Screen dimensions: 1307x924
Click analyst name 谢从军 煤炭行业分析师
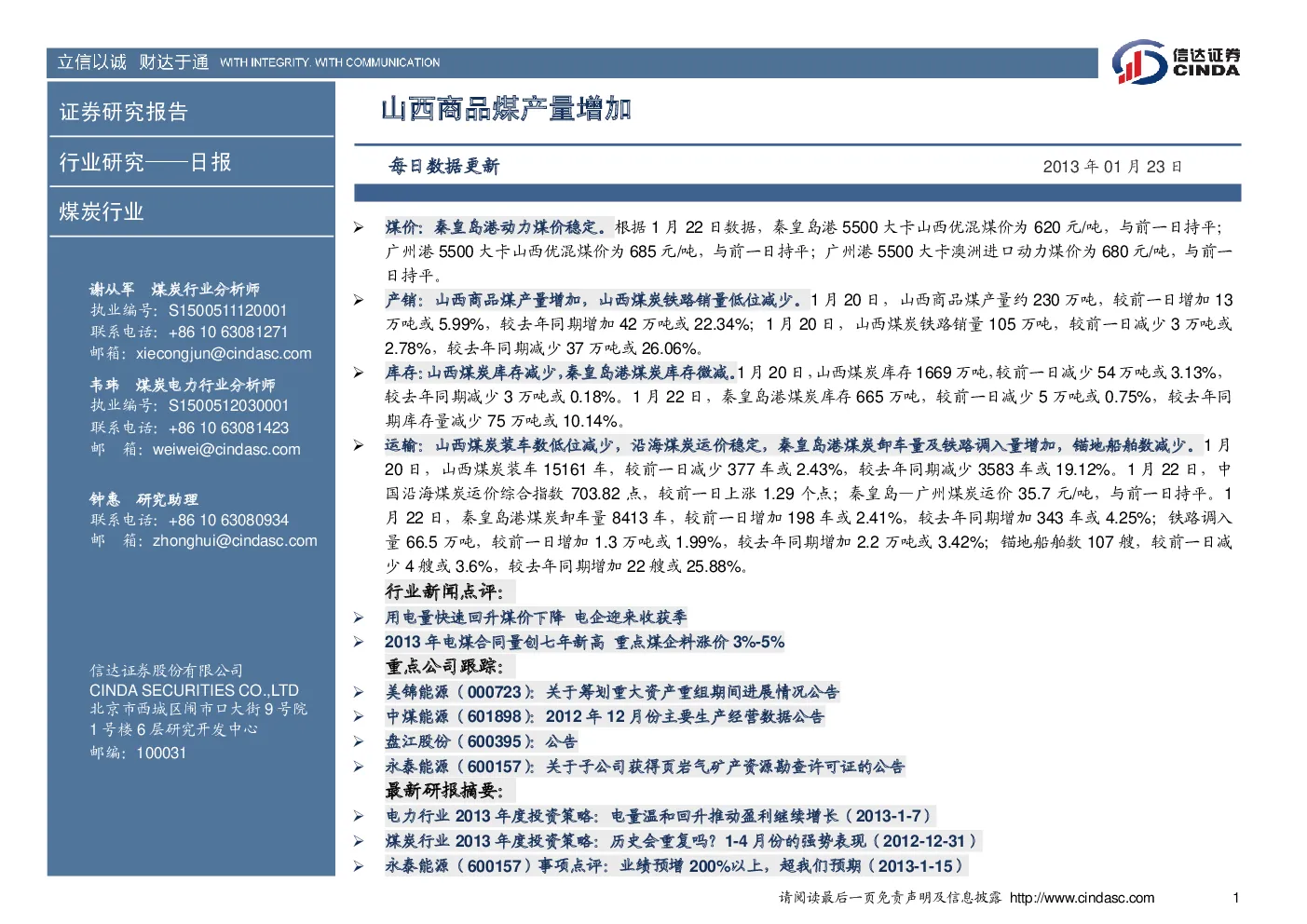click(x=174, y=290)
